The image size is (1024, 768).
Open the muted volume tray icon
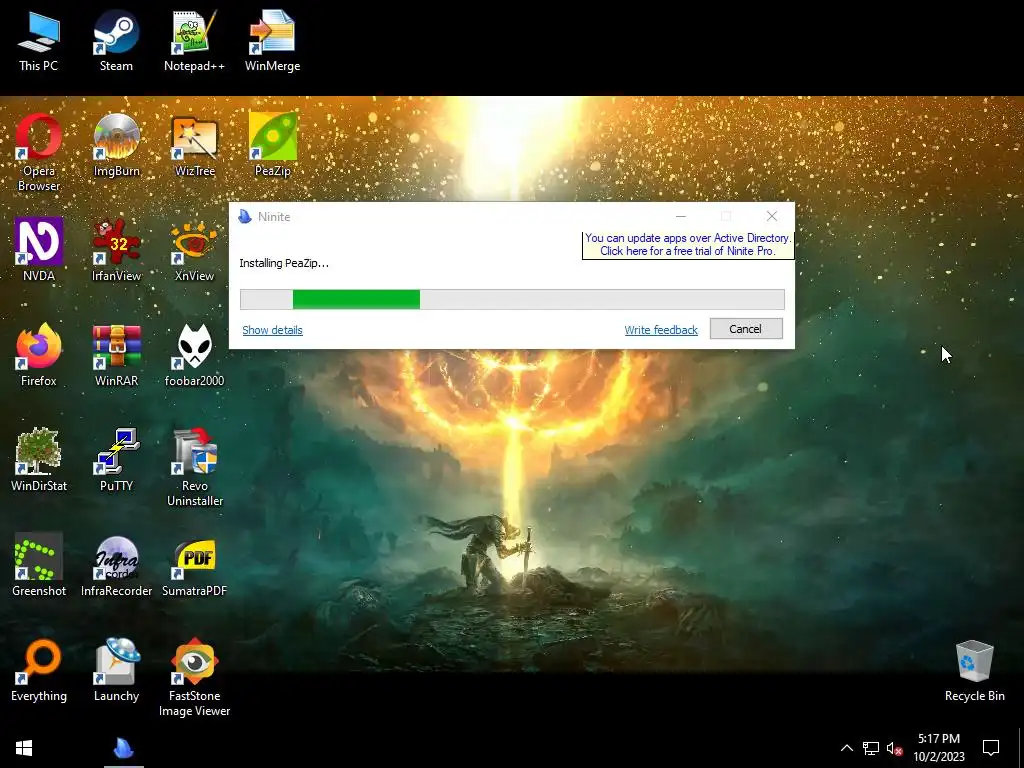[x=895, y=748]
